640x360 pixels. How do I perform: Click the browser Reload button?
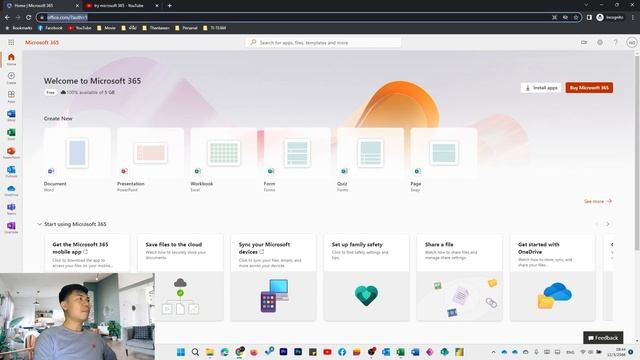tap(28, 17)
